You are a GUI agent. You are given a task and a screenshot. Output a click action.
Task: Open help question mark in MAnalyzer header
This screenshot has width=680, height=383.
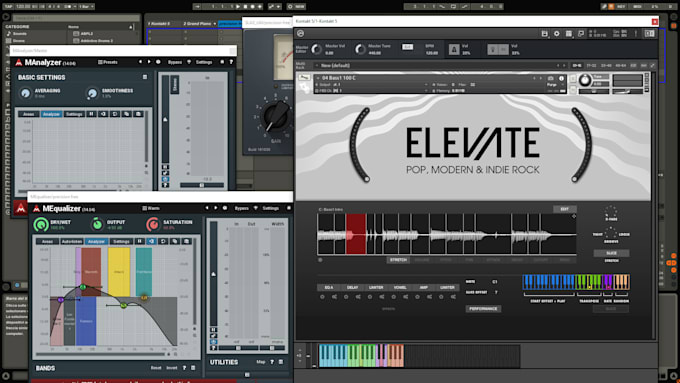coord(231,62)
